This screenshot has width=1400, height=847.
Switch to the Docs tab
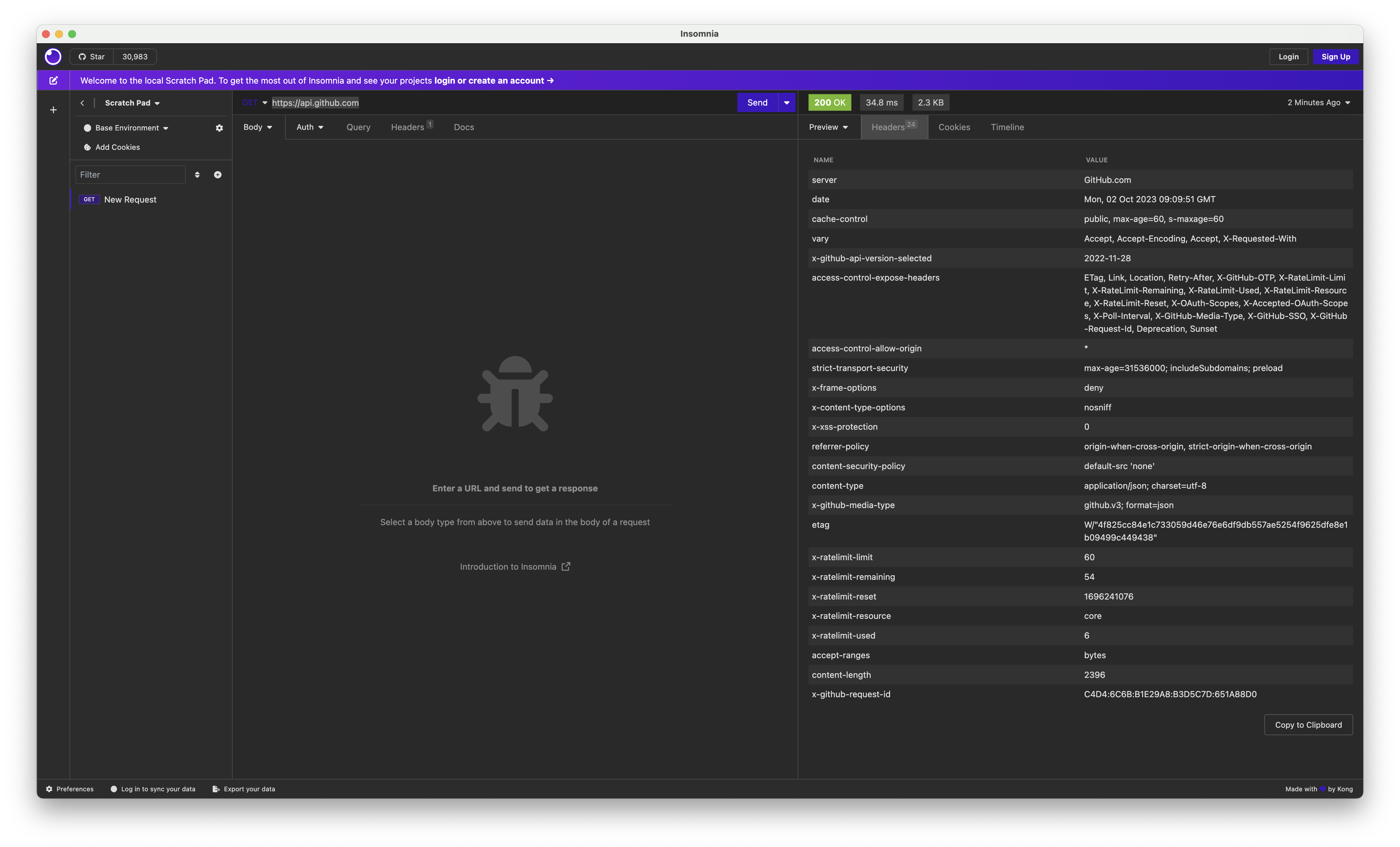click(x=464, y=127)
